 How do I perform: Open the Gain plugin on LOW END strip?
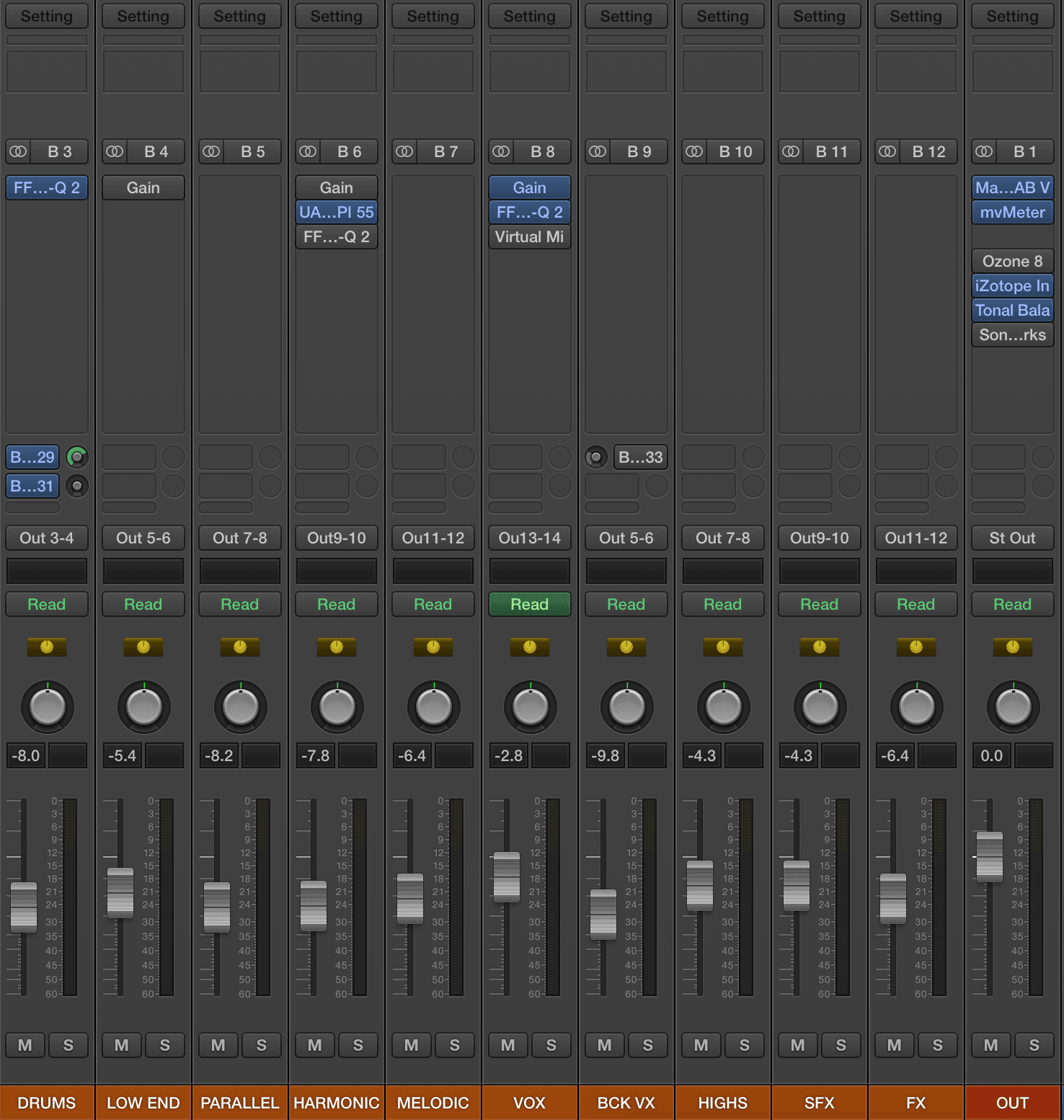point(143,188)
